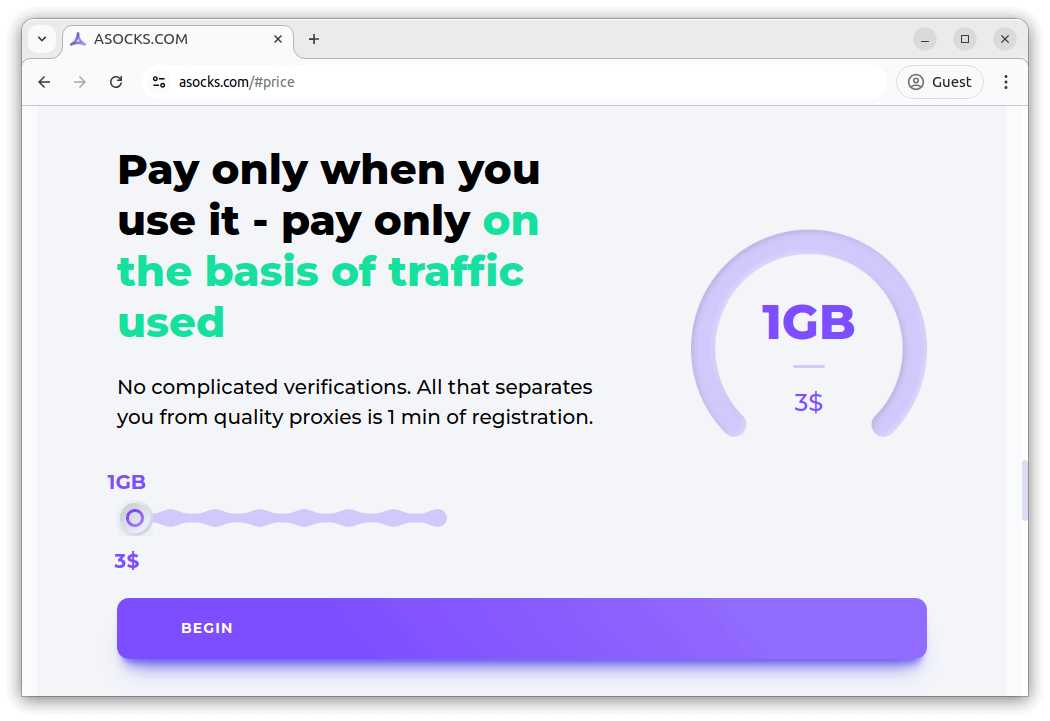Image resolution: width=1050 pixels, height=721 pixels.
Task: Maximize the browser window
Action: click(x=965, y=39)
